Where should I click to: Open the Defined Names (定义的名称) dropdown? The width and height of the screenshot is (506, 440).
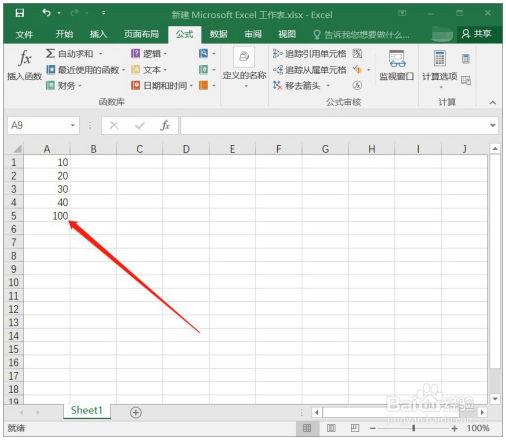244,68
